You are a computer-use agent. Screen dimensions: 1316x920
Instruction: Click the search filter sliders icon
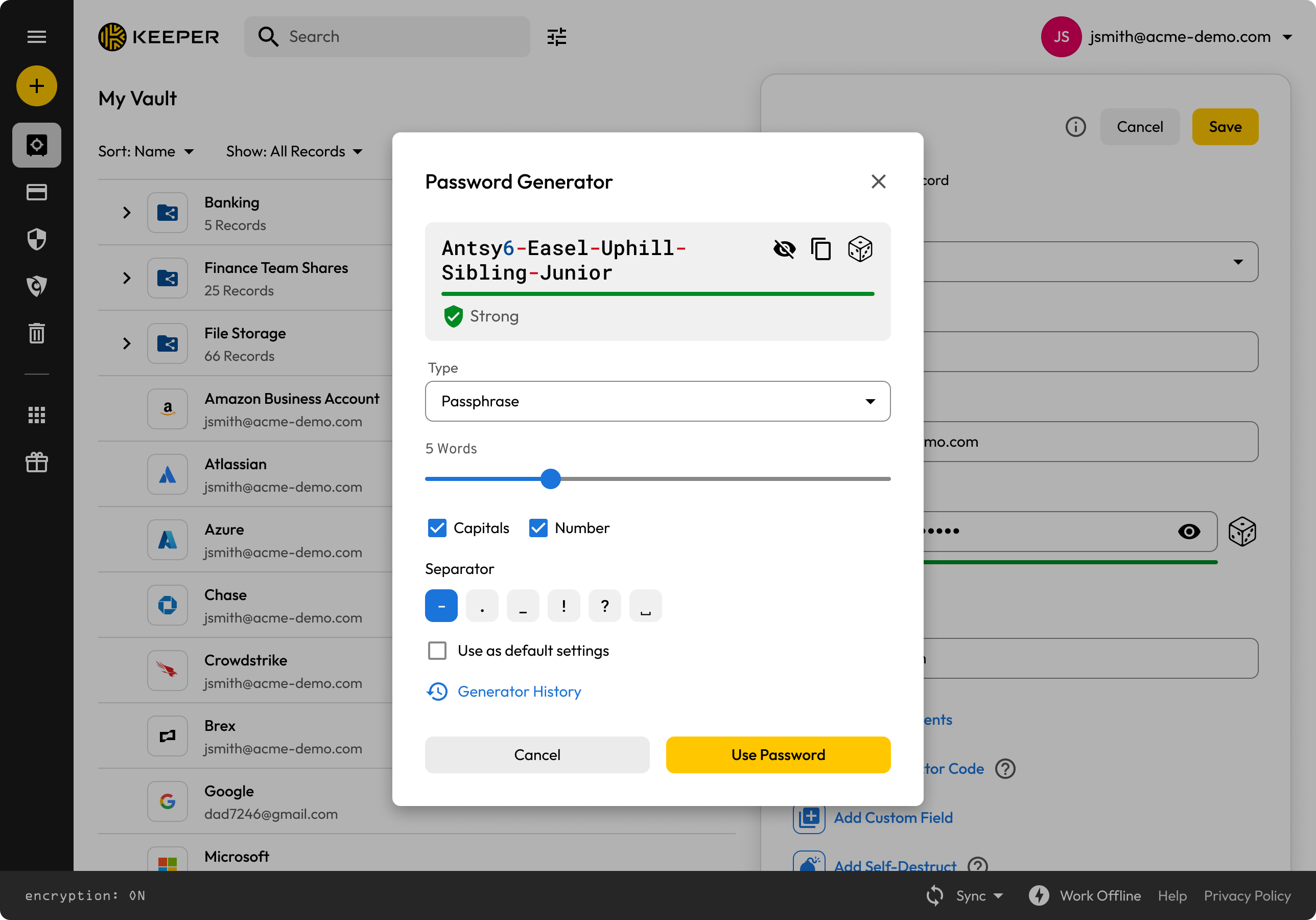pos(556,37)
